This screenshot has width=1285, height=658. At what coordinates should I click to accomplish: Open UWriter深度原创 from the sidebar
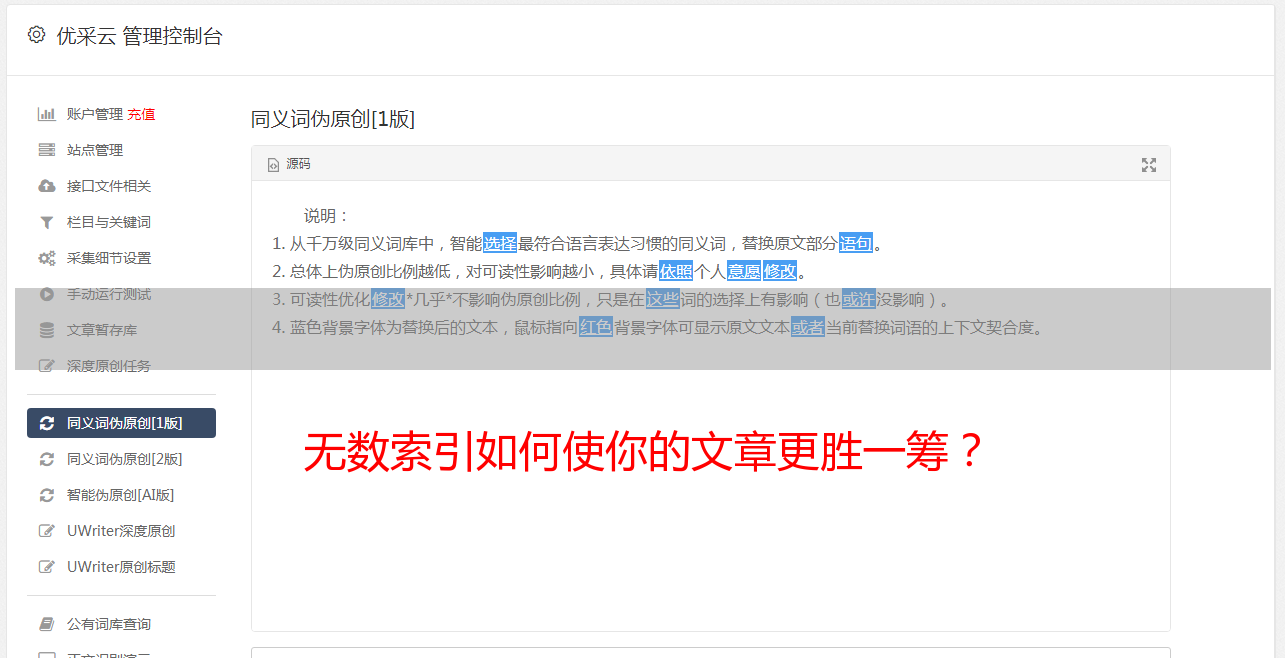121,531
